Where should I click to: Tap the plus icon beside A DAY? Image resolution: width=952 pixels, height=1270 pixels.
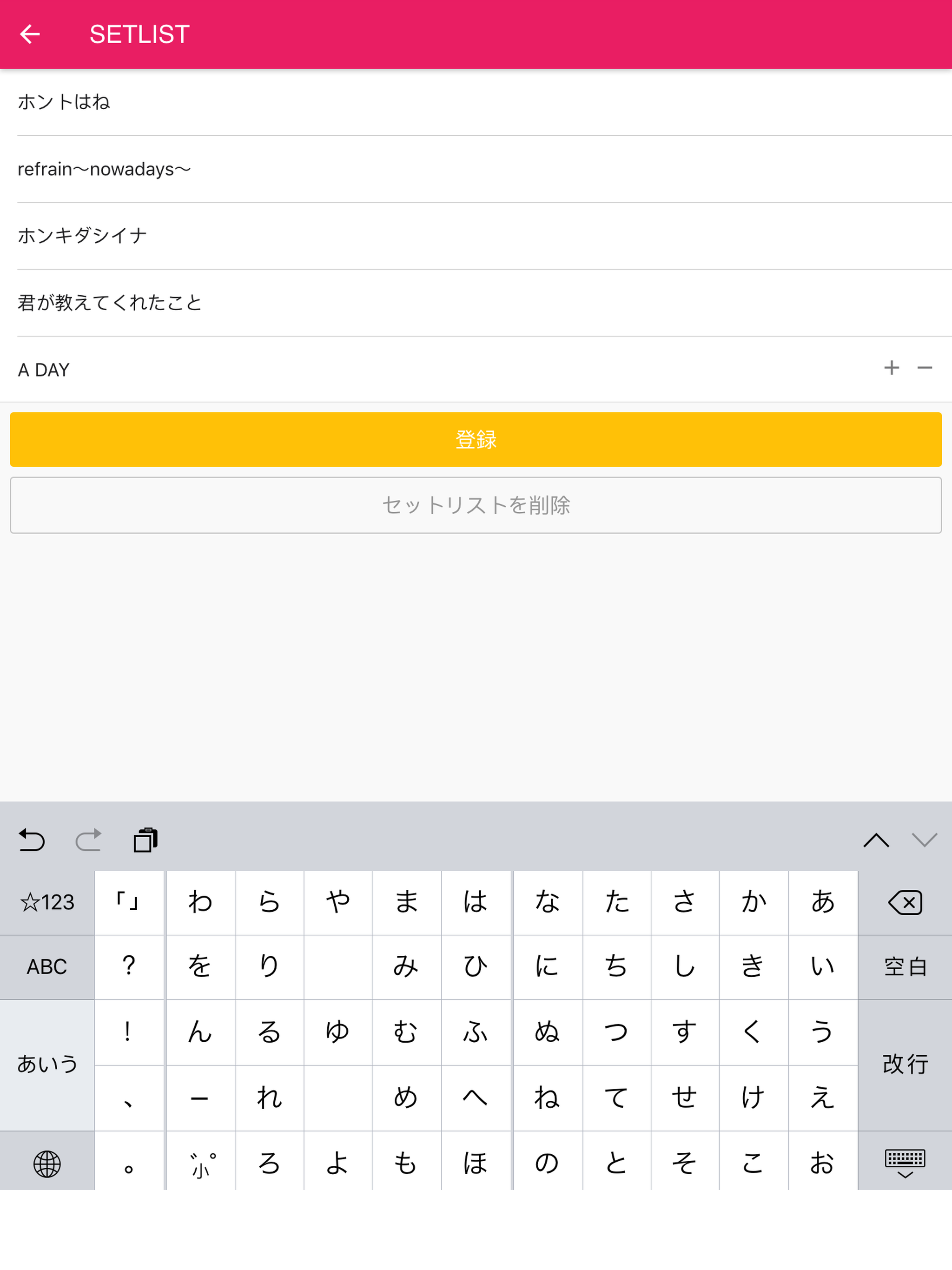[x=891, y=367]
